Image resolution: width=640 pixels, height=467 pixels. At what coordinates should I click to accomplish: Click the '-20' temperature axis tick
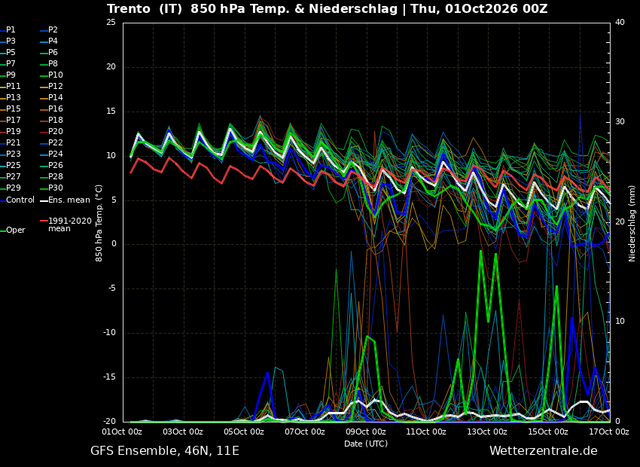coord(109,422)
